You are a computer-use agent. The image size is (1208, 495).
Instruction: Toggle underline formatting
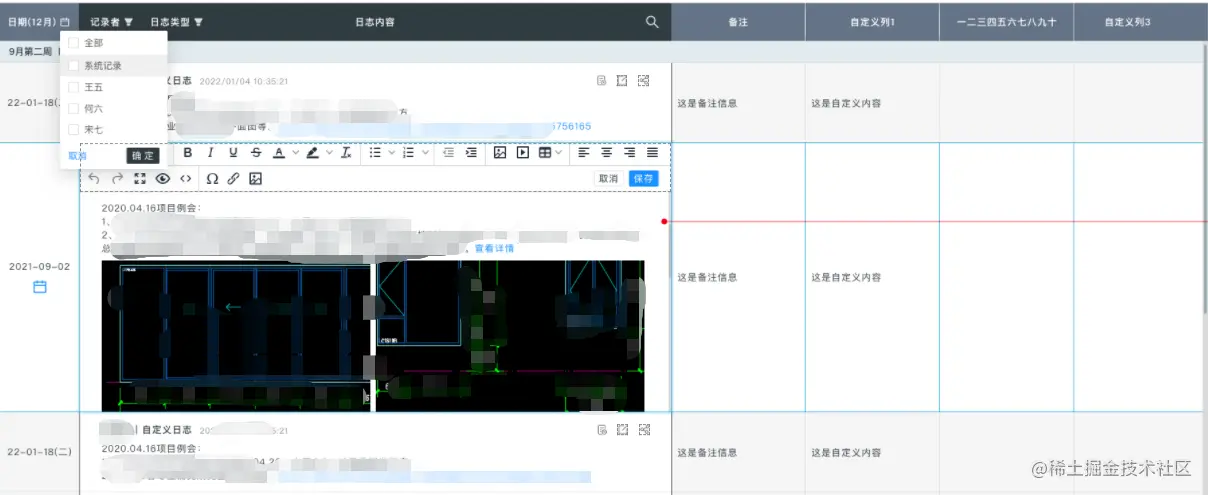233,153
